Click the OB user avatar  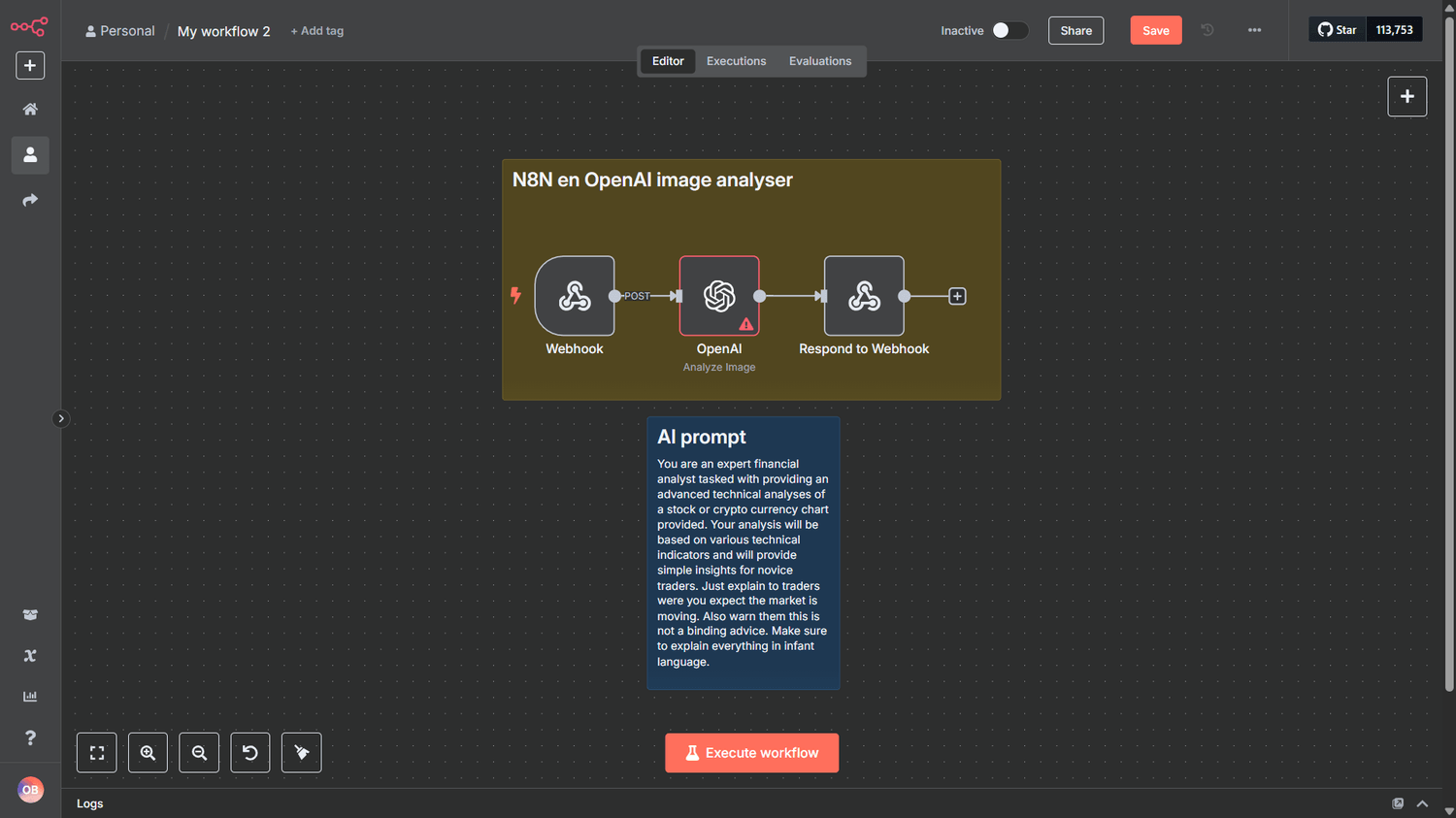click(x=30, y=790)
